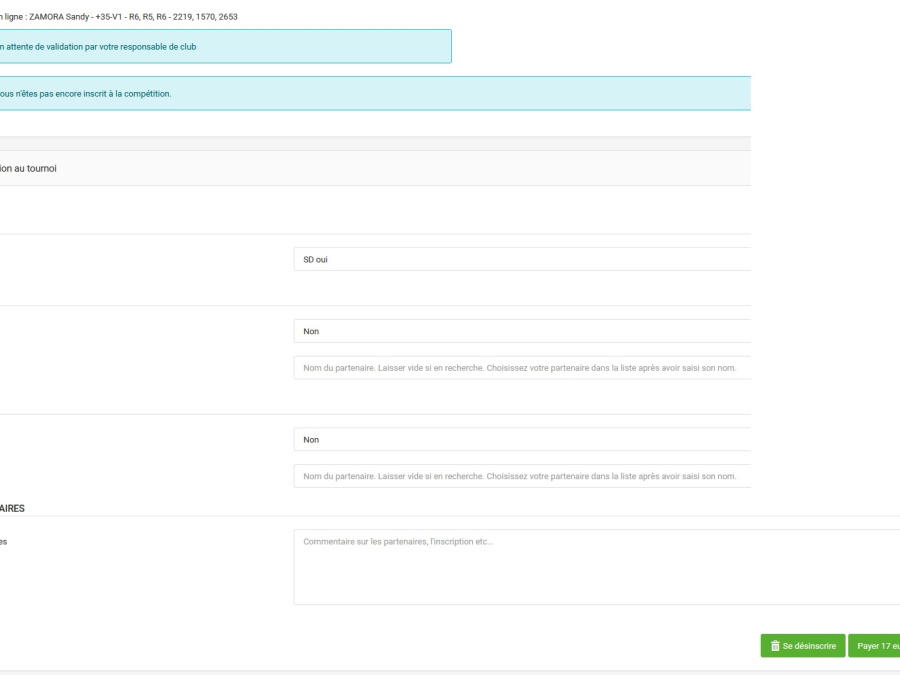Open the 'SD oui' dropdown
This screenshot has width=900, height=675.
click(x=522, y=259)
